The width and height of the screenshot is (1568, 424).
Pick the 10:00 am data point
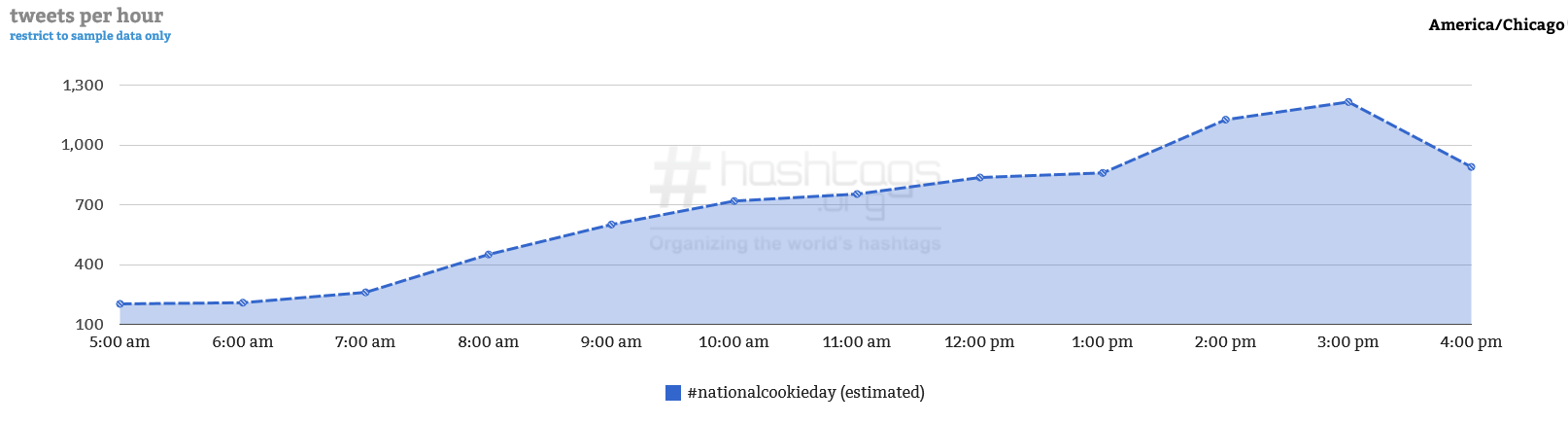pyautogui.click(x=734, y=201)
